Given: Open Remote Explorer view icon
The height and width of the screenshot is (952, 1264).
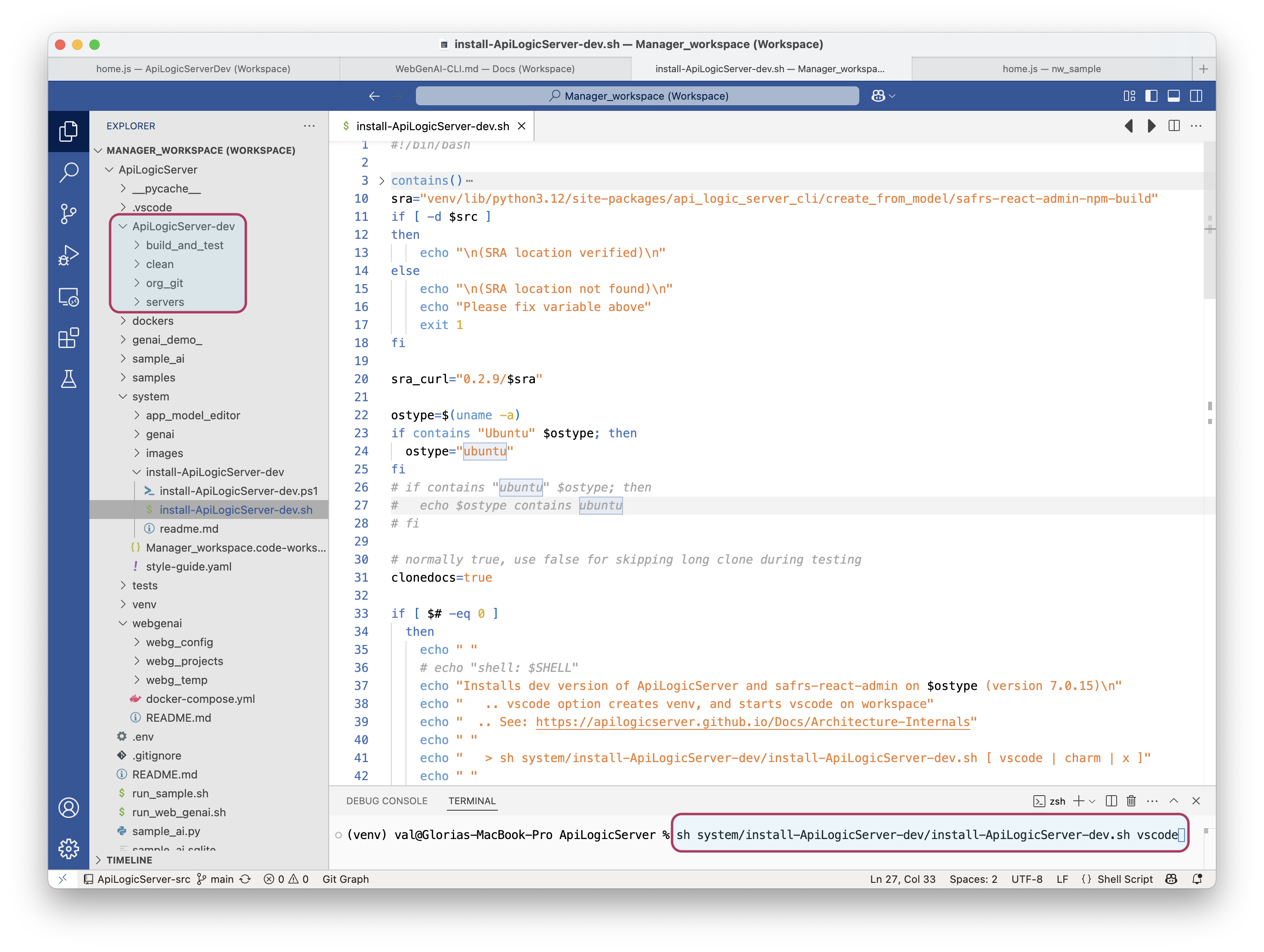Looking at the screenshot, I should (69, 296).
